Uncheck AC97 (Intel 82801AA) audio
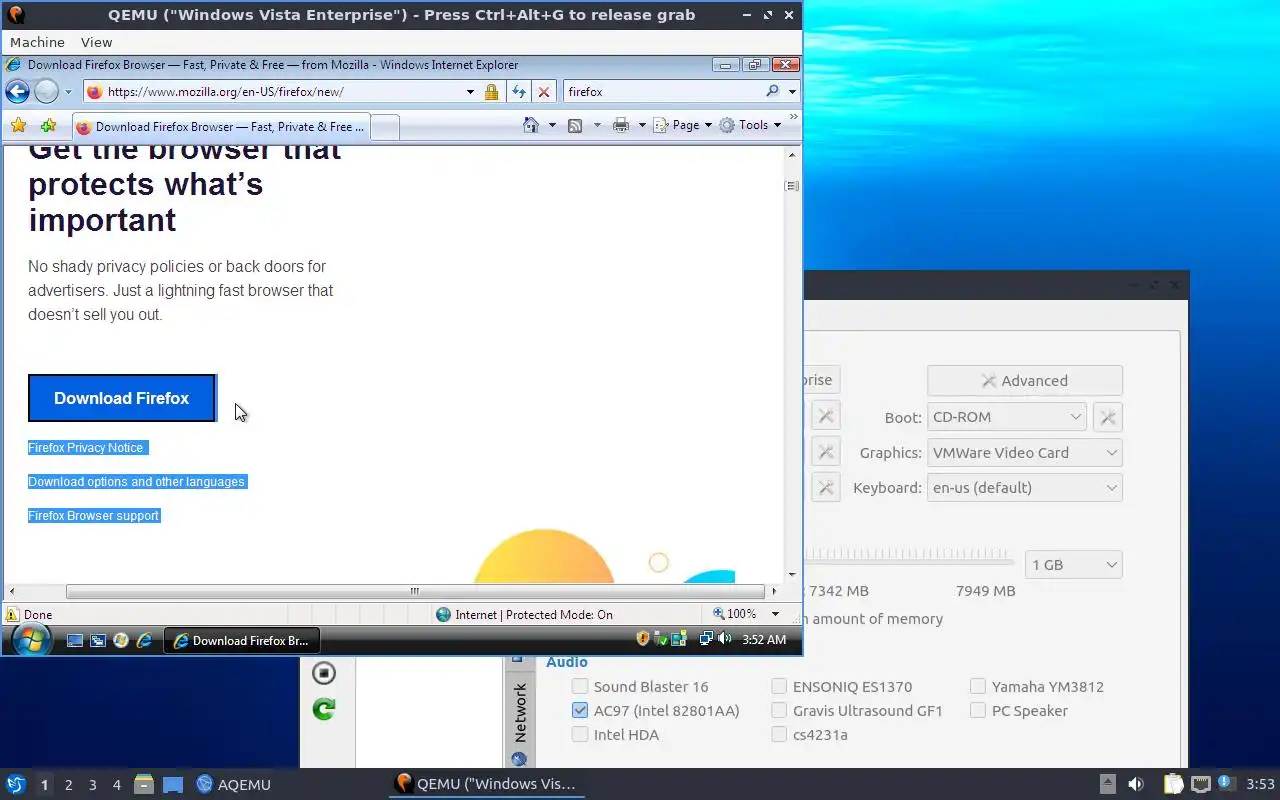Viewport: 1280px width, 800px height. click(x=580, y=710)
